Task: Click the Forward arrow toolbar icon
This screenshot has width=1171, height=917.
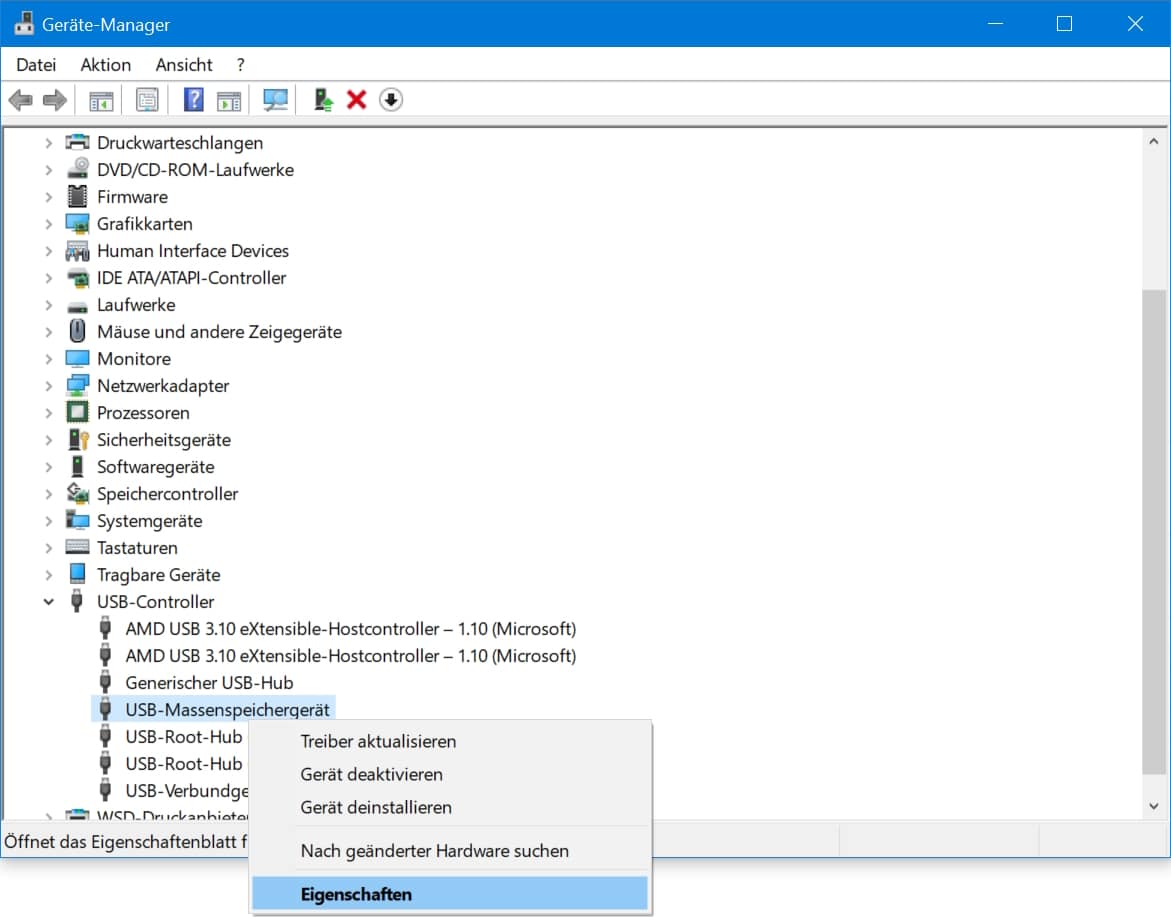Action: click(x=55, y=99)
